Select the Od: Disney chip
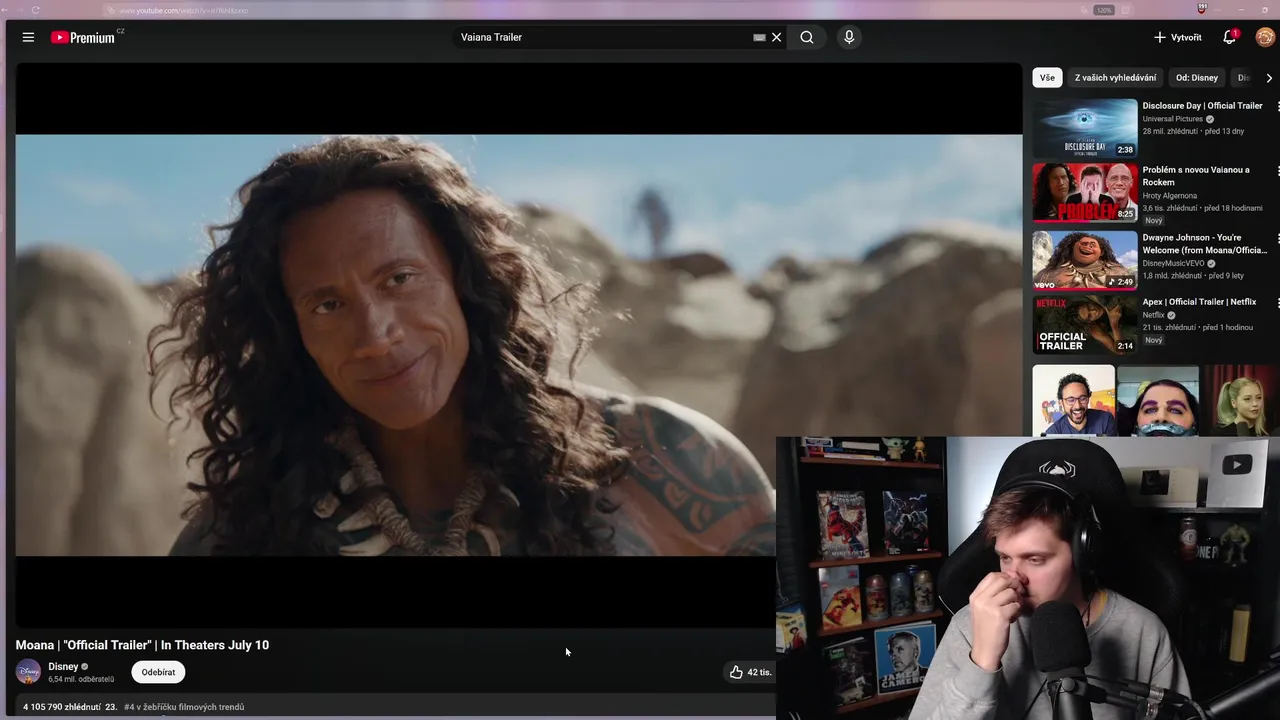The image size is (1280, 720). click(x=1197, y=77)
